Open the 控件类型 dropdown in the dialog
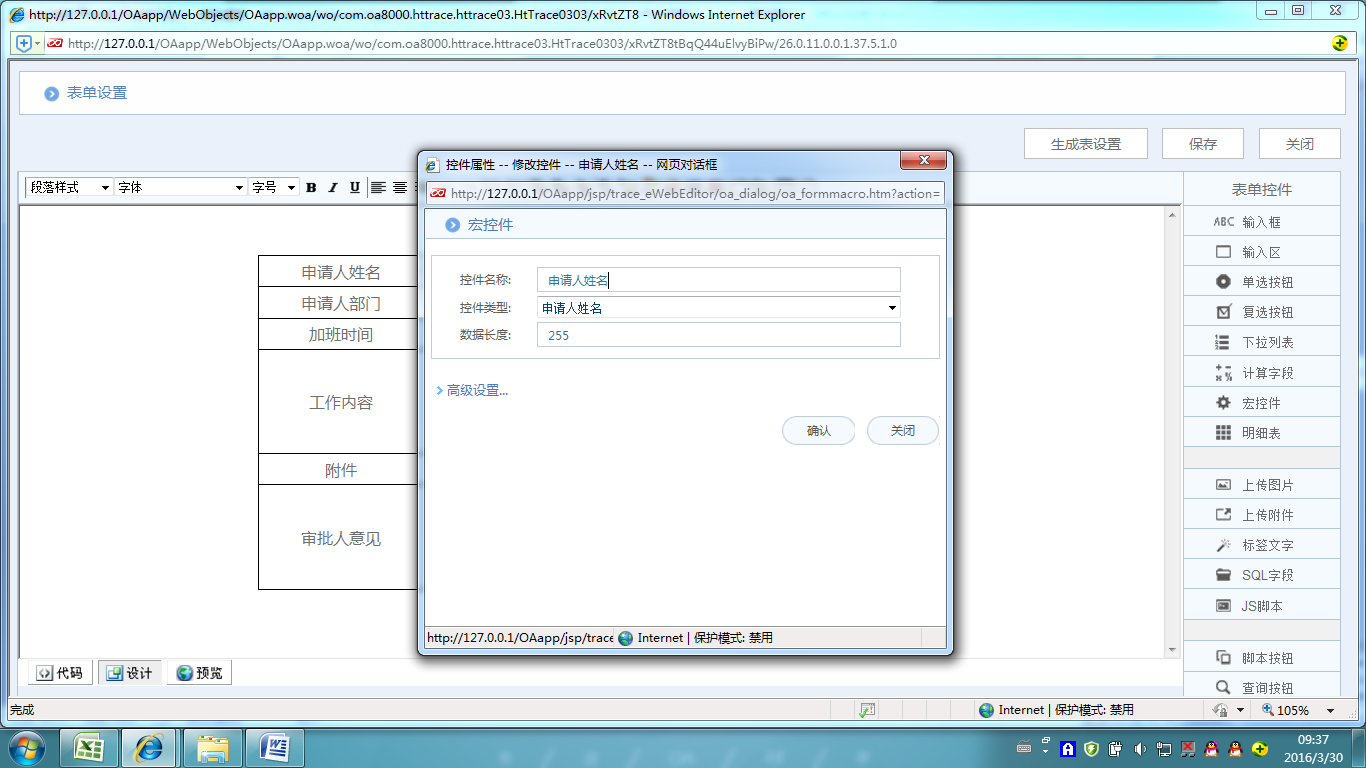The image size is (1366, 768). tap(891, 307)
